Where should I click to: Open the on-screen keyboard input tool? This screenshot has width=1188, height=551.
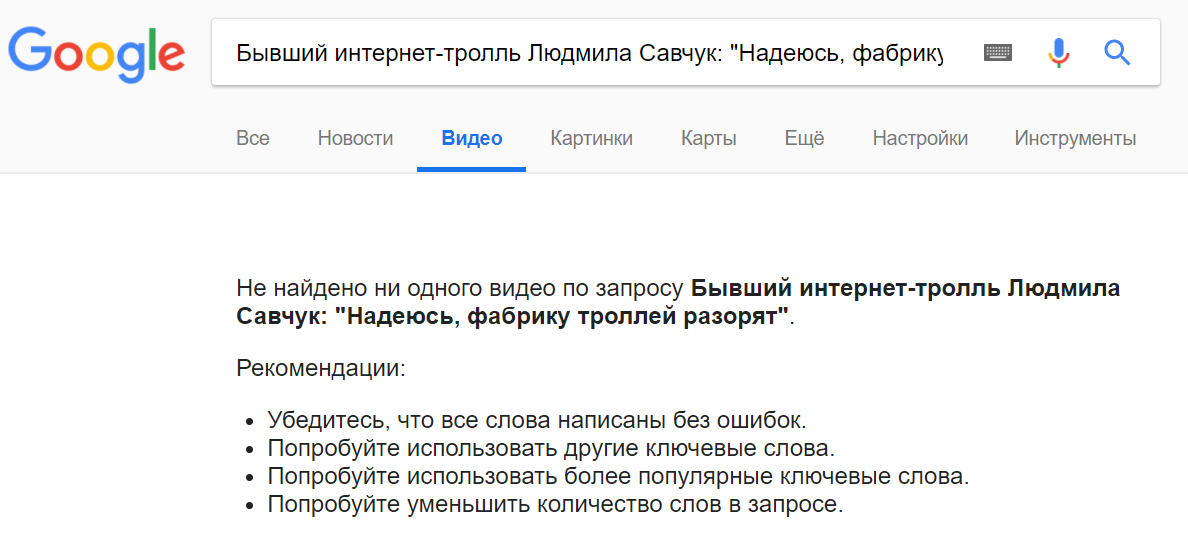point(998,53)
